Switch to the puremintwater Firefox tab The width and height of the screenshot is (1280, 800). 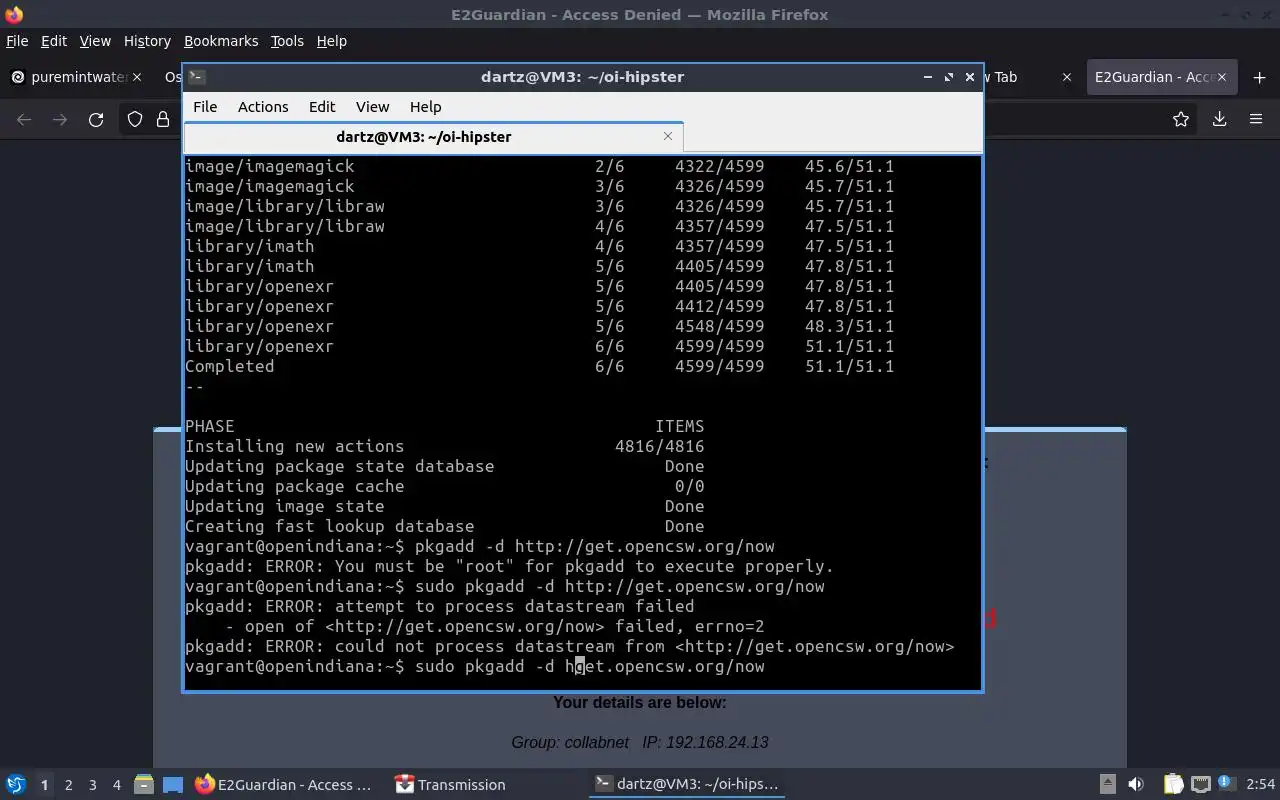[x=75, y=77]
